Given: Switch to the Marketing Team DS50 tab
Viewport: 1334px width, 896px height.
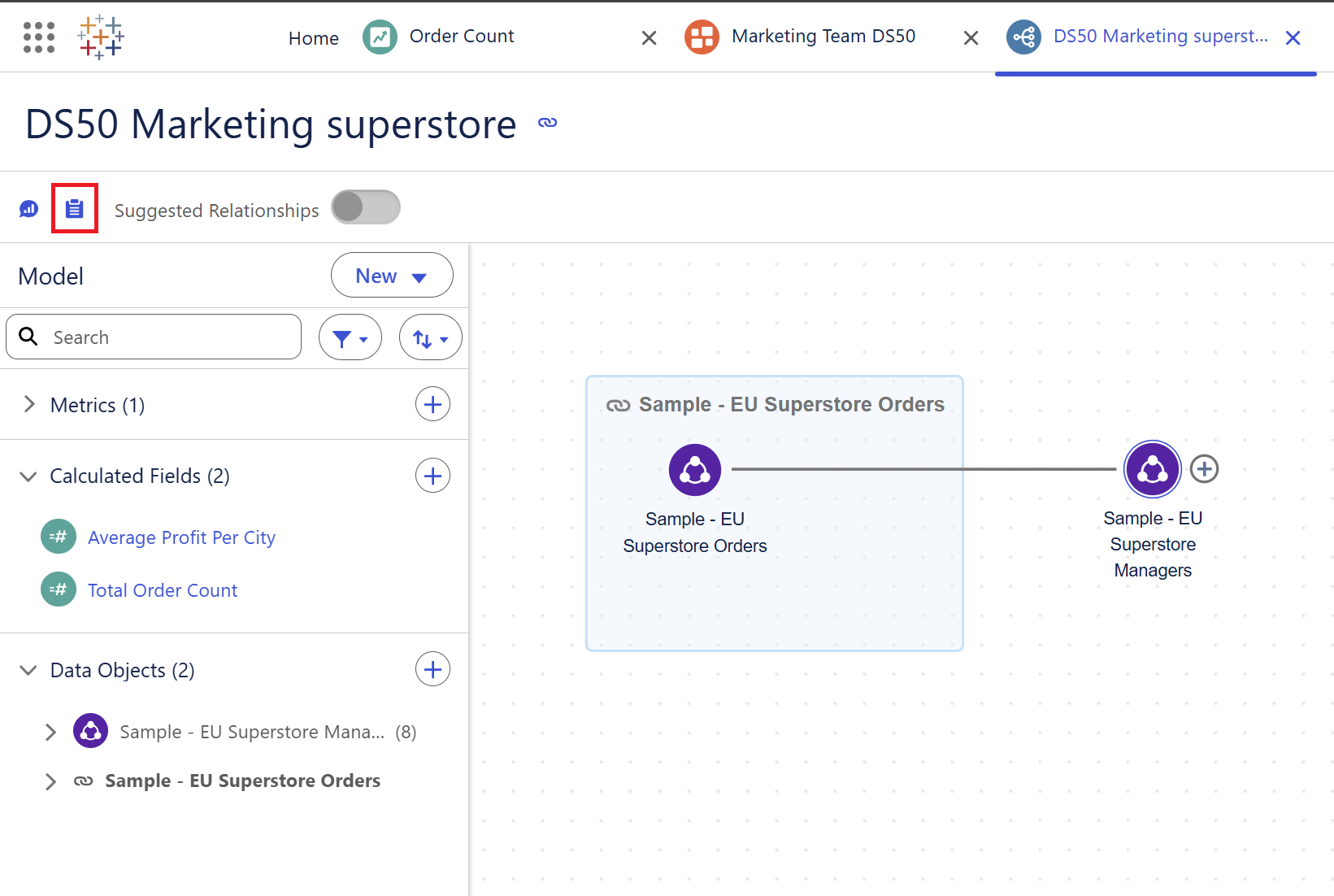Looking at the screenshot, I should [x=823, y=36].
